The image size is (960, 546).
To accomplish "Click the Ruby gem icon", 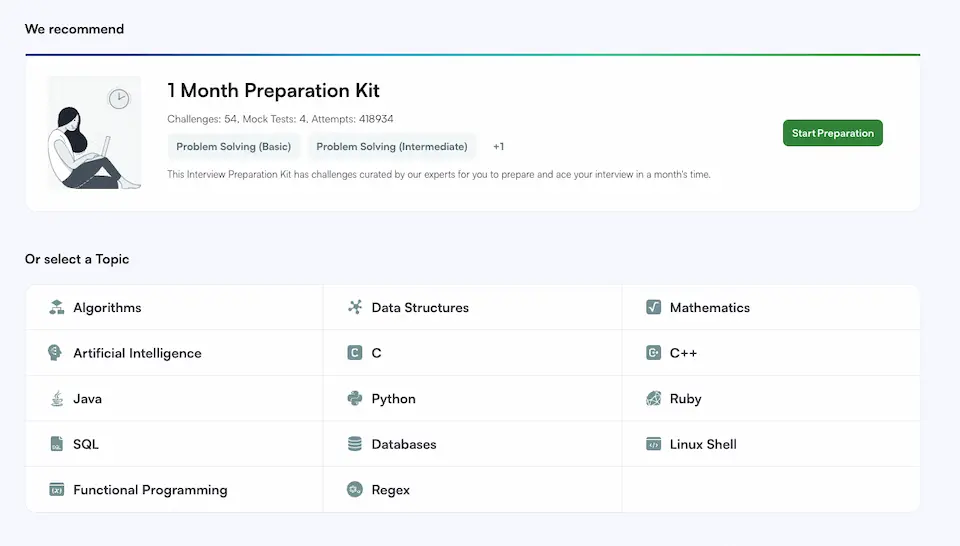I will point(653,398).
